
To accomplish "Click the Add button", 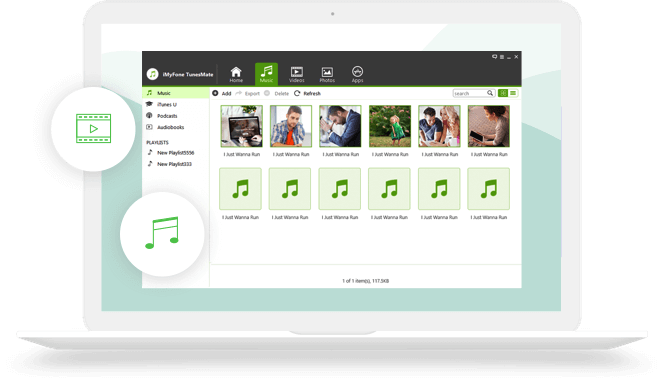I will pyautogui.click(x=222, y=93).
